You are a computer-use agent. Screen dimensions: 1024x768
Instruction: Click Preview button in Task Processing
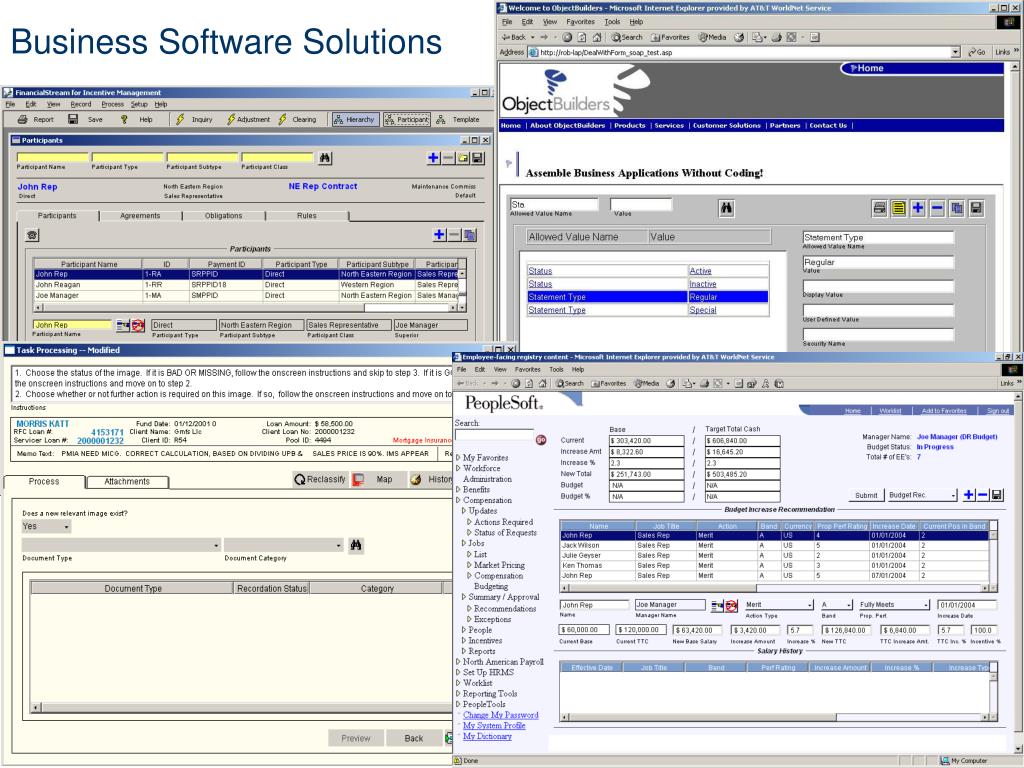tap(355, 738)
